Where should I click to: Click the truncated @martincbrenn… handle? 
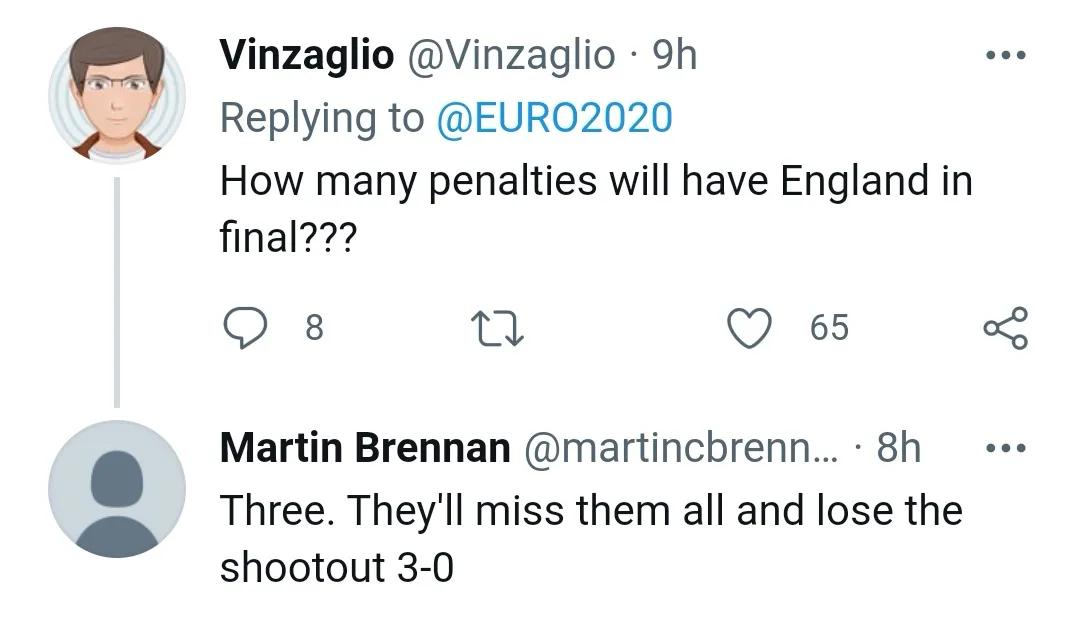coord(684,448)
